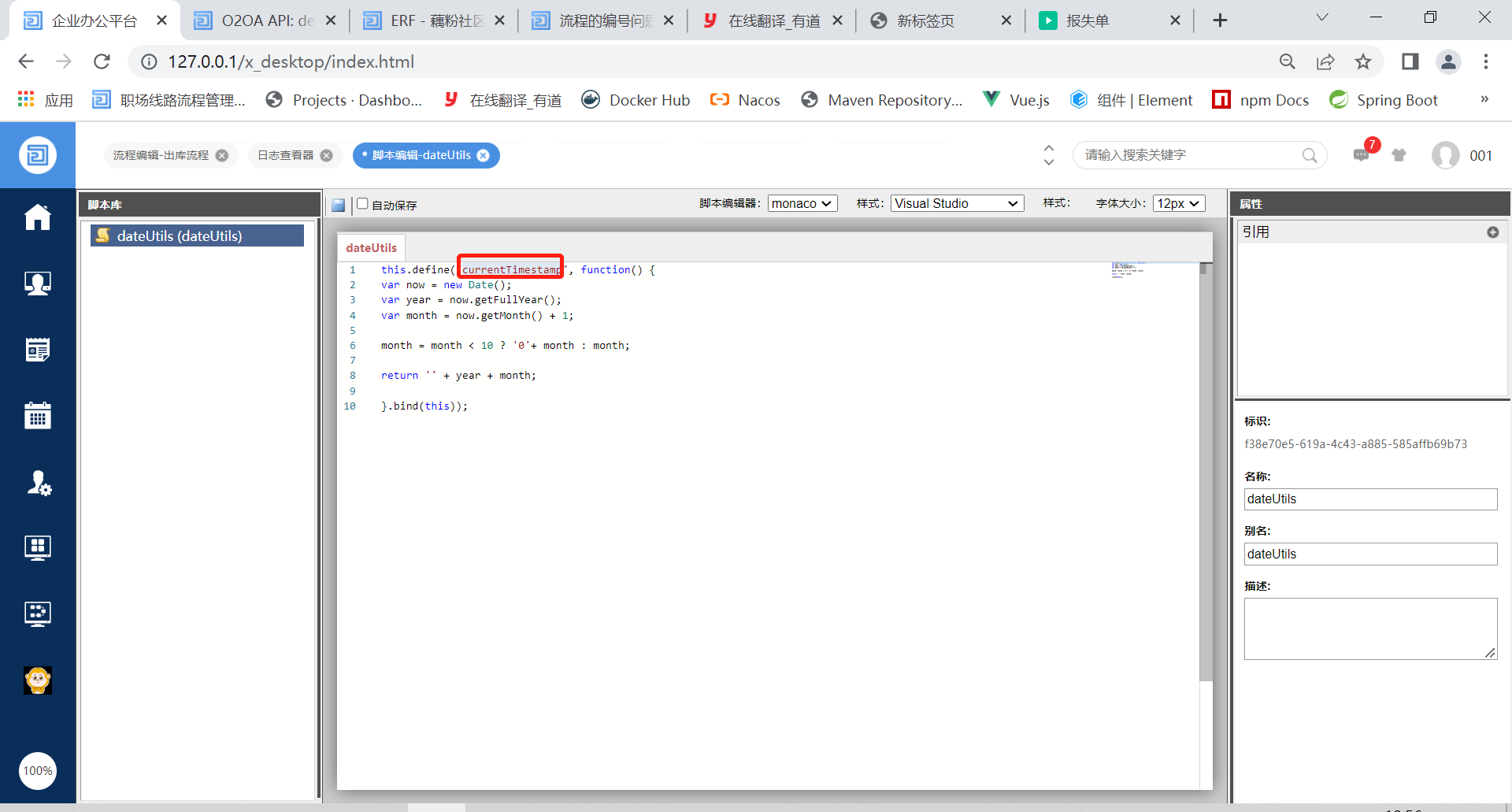Click the 别名 input field
The height and width of the screenshot is (812, 1512).
[1369, 554]
